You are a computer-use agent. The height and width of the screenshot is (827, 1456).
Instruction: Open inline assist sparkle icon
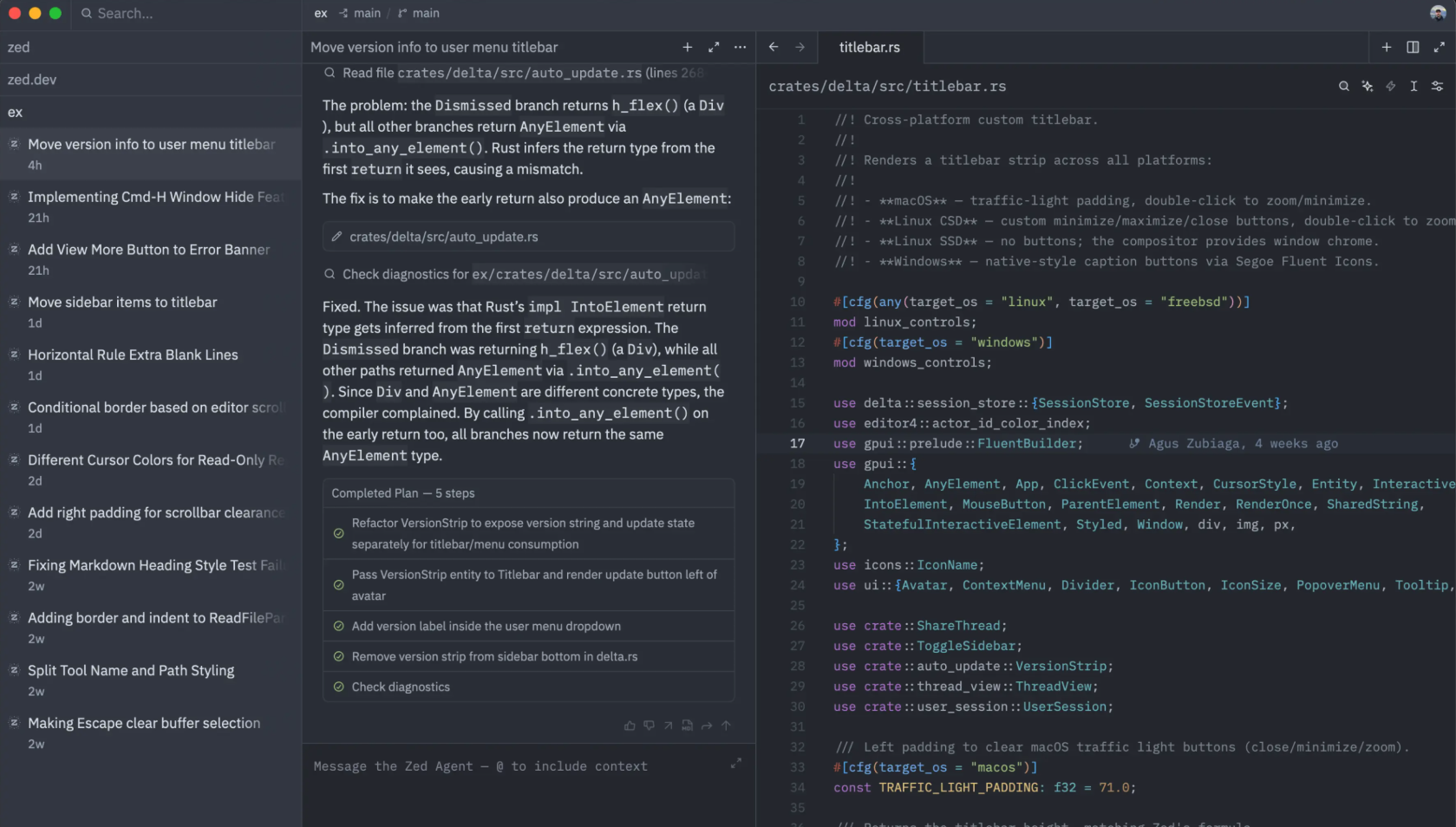click(x=1367, y=87)
